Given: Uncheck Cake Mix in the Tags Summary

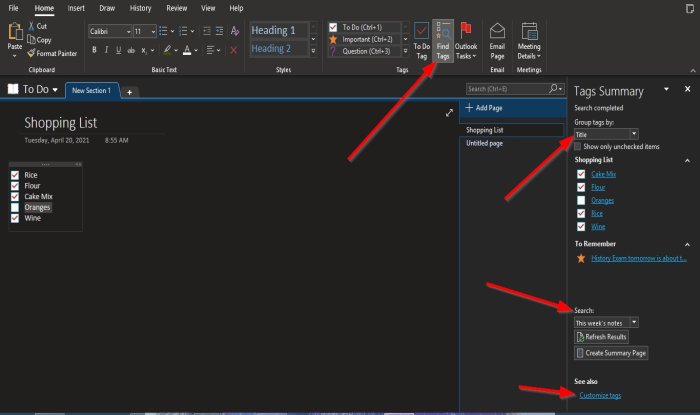Looking at the screenshot, I should [x=581, y=174].
